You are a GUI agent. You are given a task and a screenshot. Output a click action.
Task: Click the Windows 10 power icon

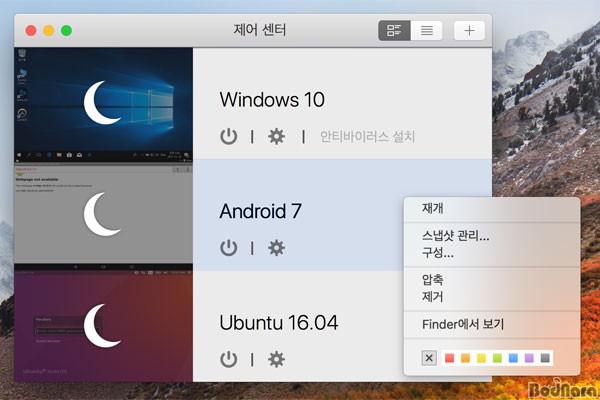228,136
